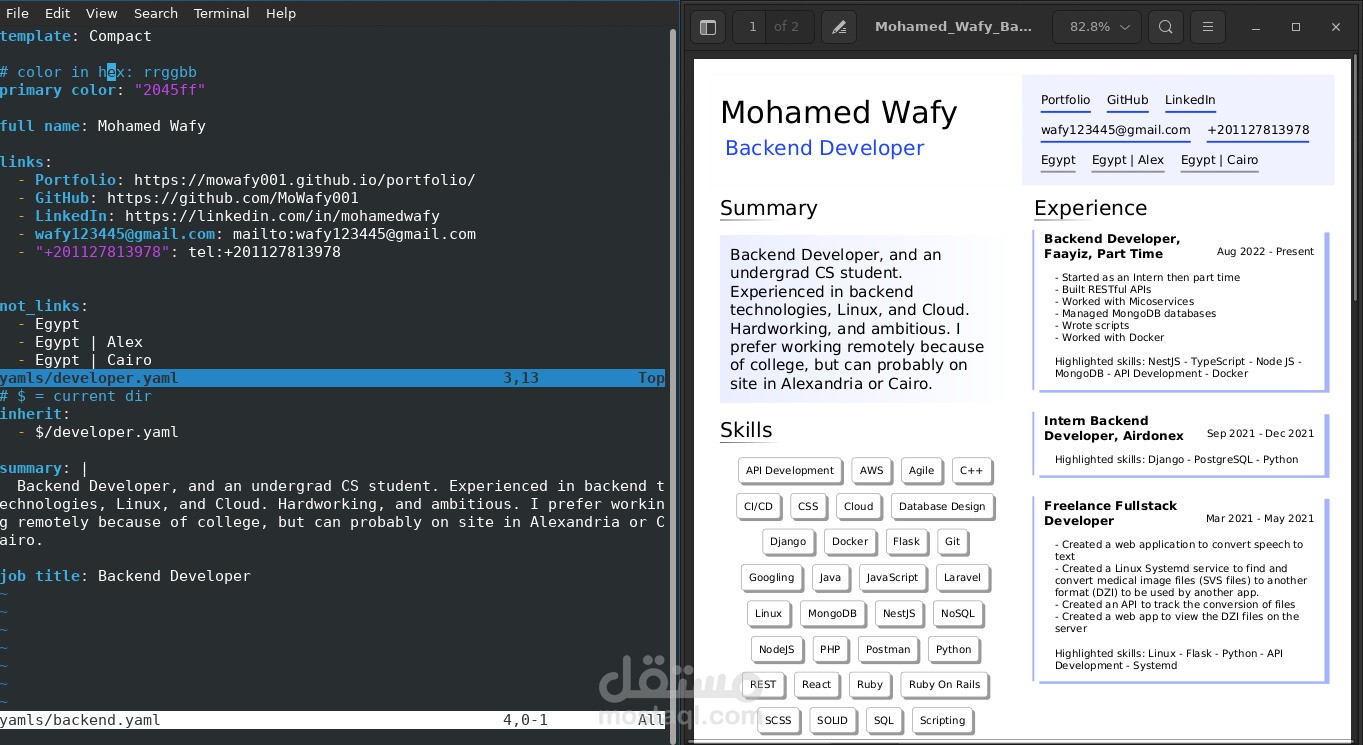Click the Freelance Fullstack Developer title
This screenshot has width=1363, height=745.
pyautogui.click(x=1110, y=513)
